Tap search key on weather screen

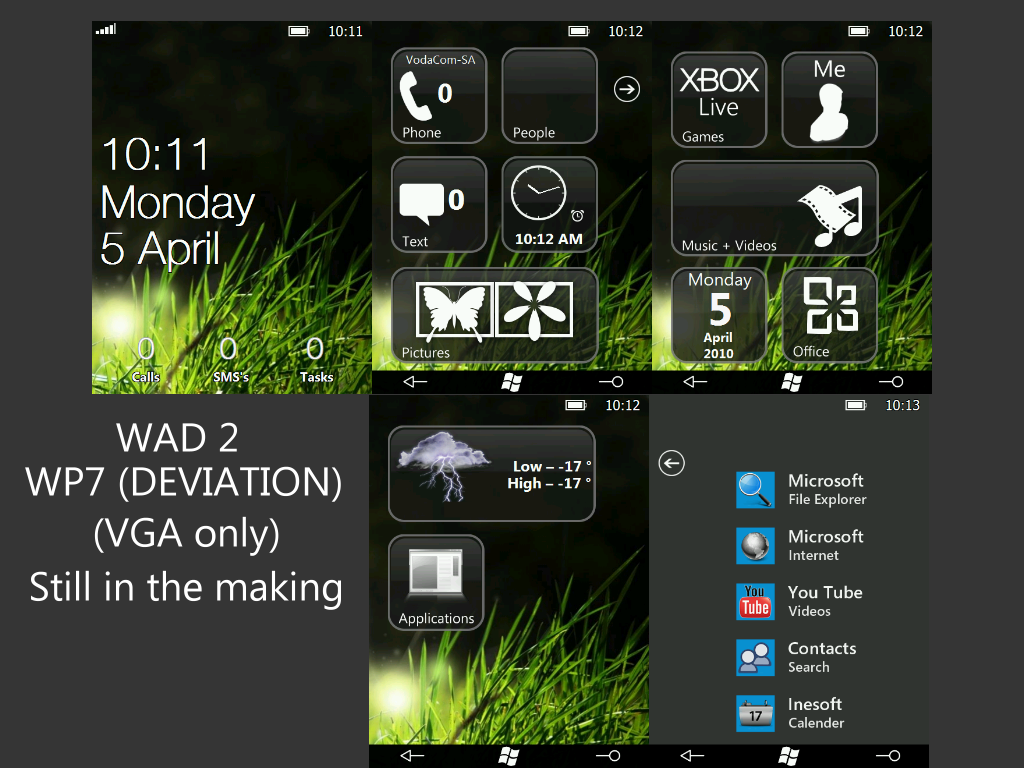pyautogui.click(x=608, y=756)
